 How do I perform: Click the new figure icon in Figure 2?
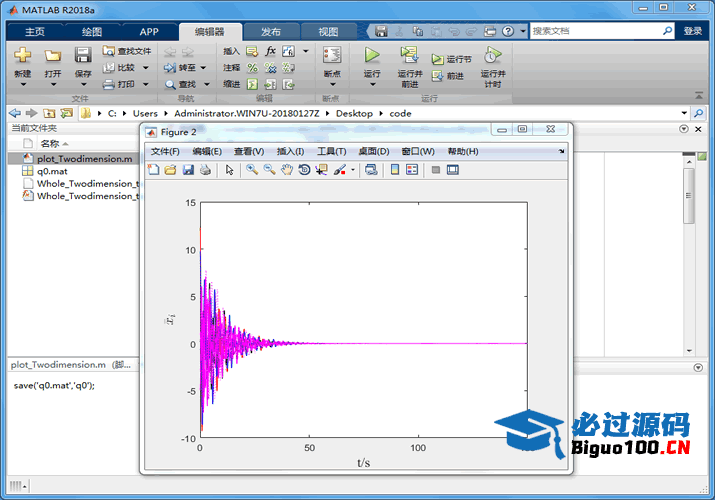[x=154, y=170]
